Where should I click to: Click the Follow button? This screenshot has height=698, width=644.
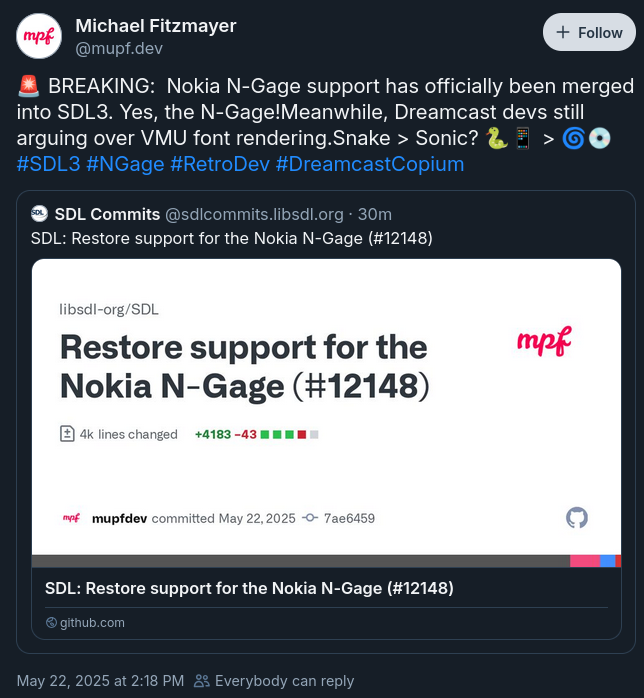pos(589,33)
